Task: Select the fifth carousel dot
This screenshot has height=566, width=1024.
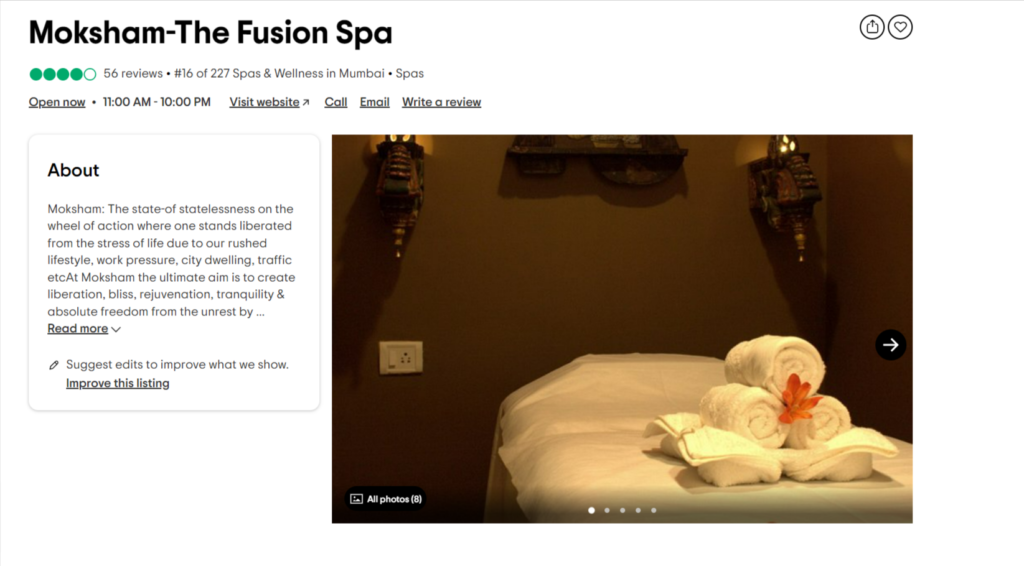Action: tap(654, 511)
